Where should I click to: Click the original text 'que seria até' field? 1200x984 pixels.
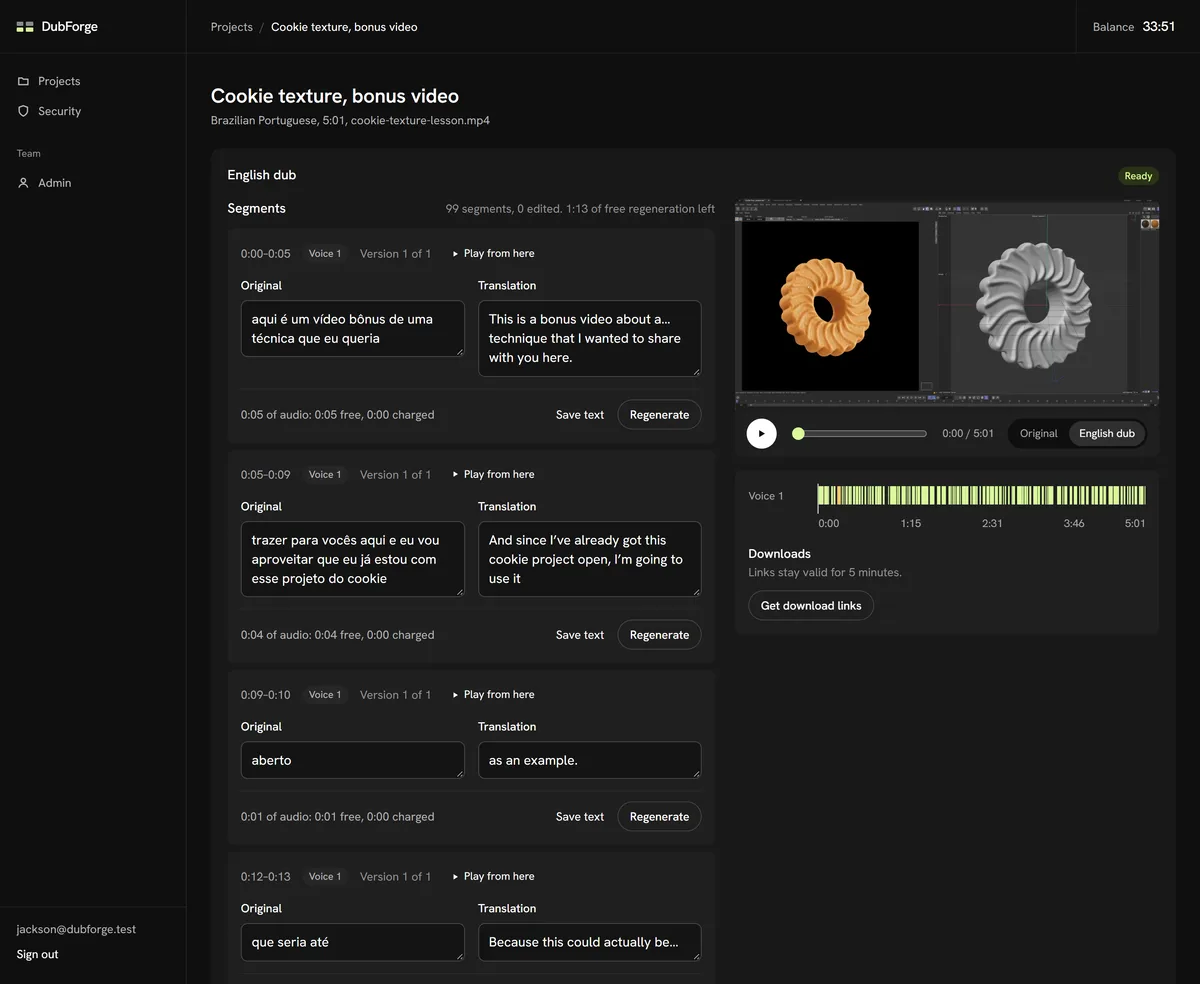coord(352,942)
